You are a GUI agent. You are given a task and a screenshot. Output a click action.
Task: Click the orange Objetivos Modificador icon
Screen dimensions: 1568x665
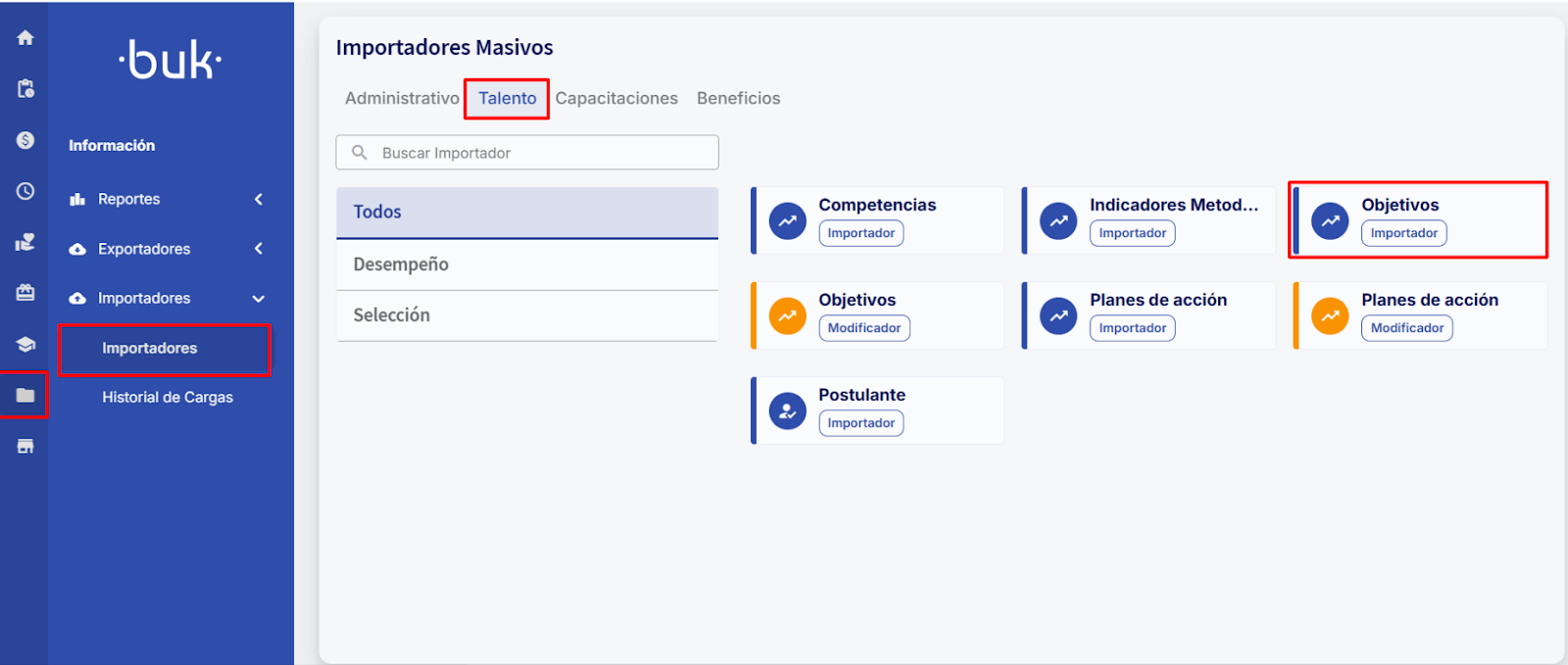[787, 316]
